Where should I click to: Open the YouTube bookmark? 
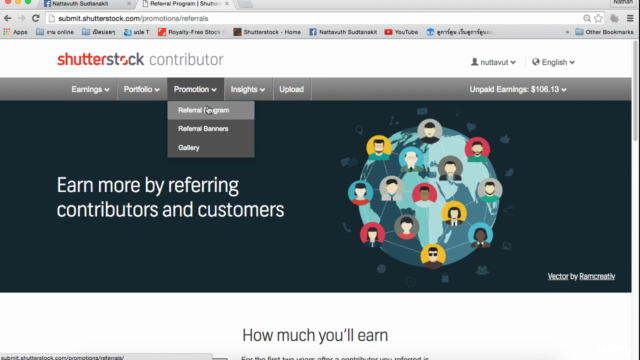pos(401,32)
